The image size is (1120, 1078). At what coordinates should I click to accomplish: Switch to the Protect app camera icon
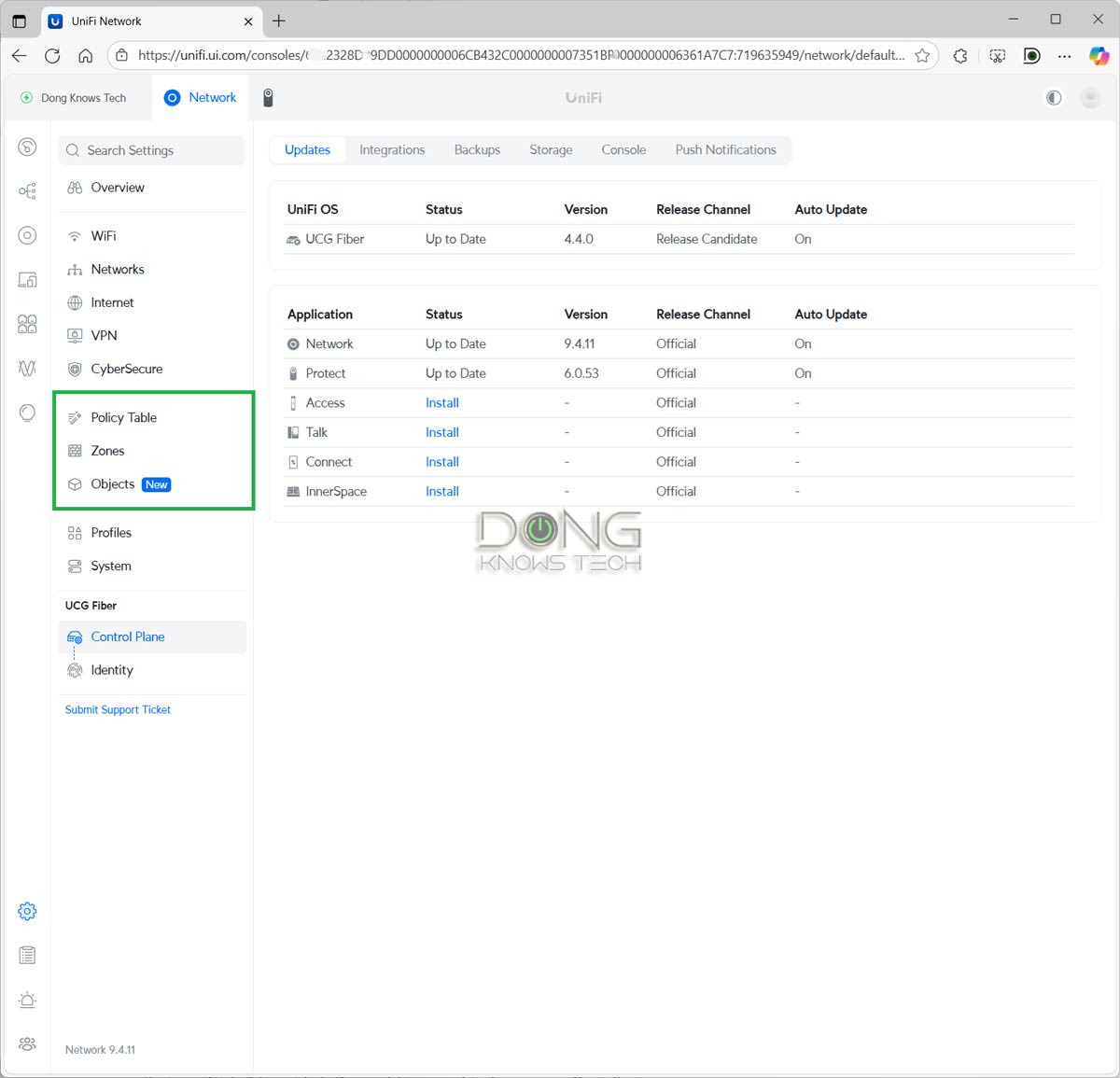pyautogui.click(x=268, y=98)
